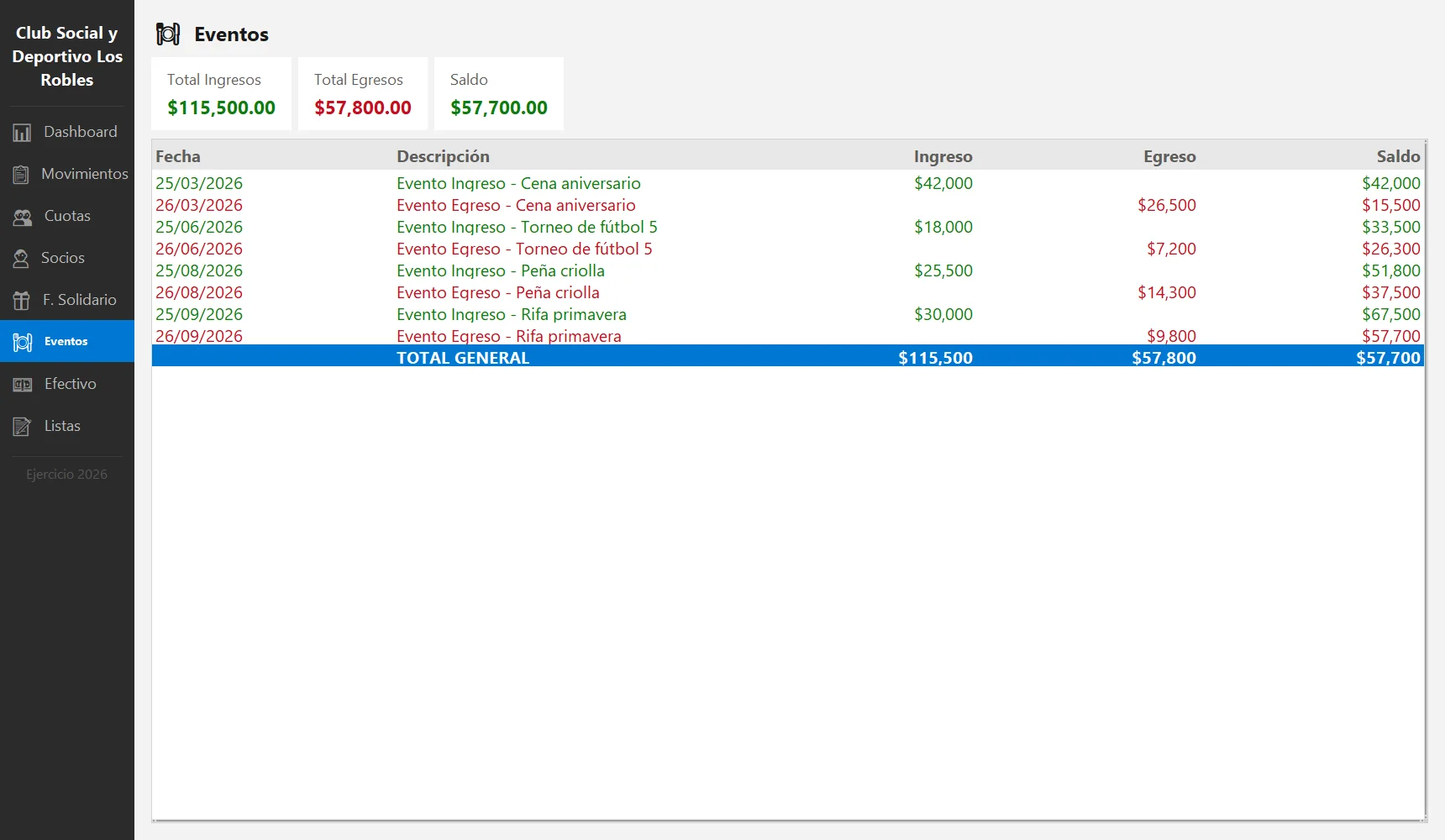The width and height of the screenshot is (1445, 840).
Task: Switch to the Efectivo section
Action: click(x=67, y=384)
